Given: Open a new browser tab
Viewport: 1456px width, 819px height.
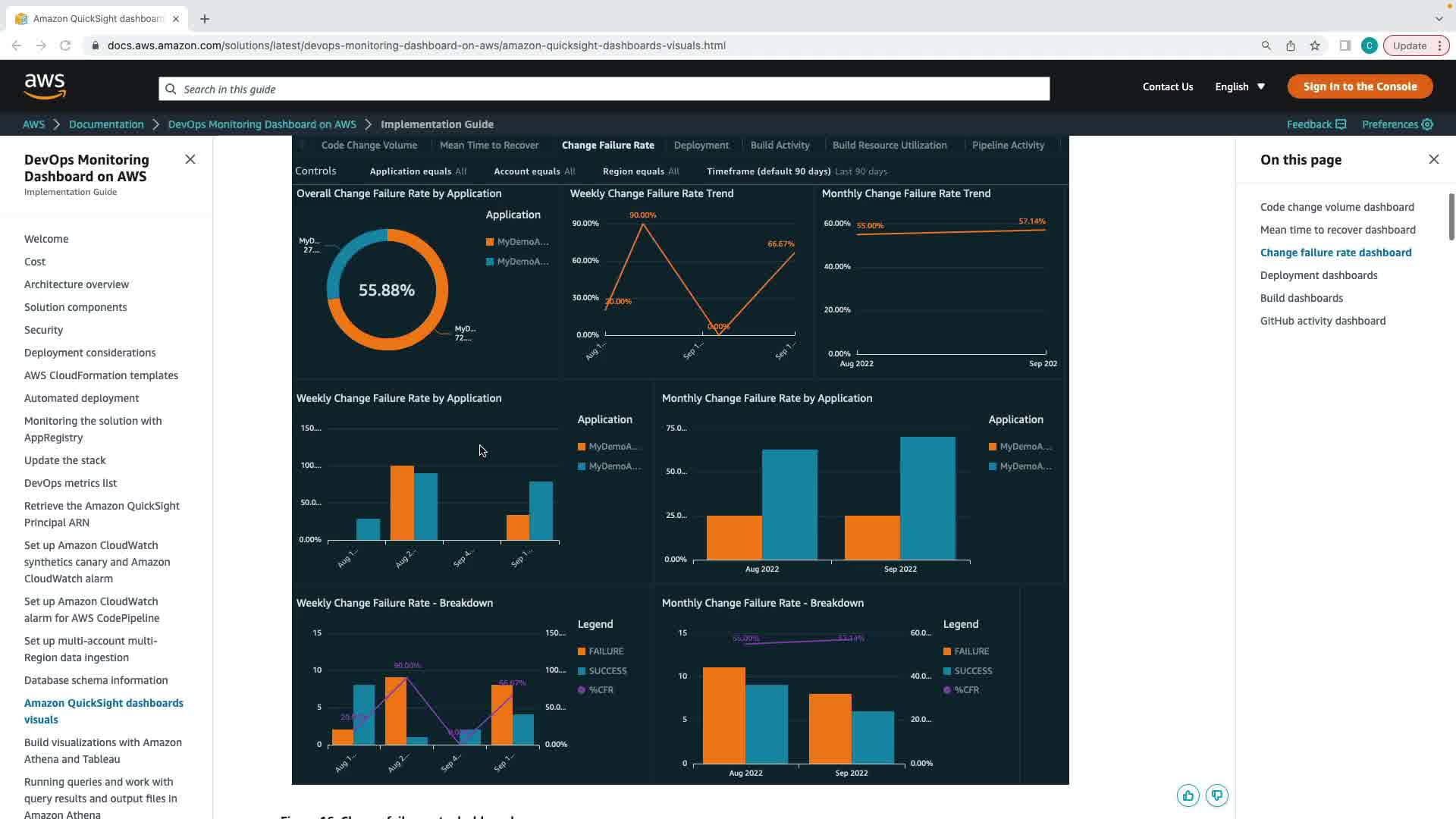Looking at the screenshot, I should pyautogui.click(x=205, y=18).
